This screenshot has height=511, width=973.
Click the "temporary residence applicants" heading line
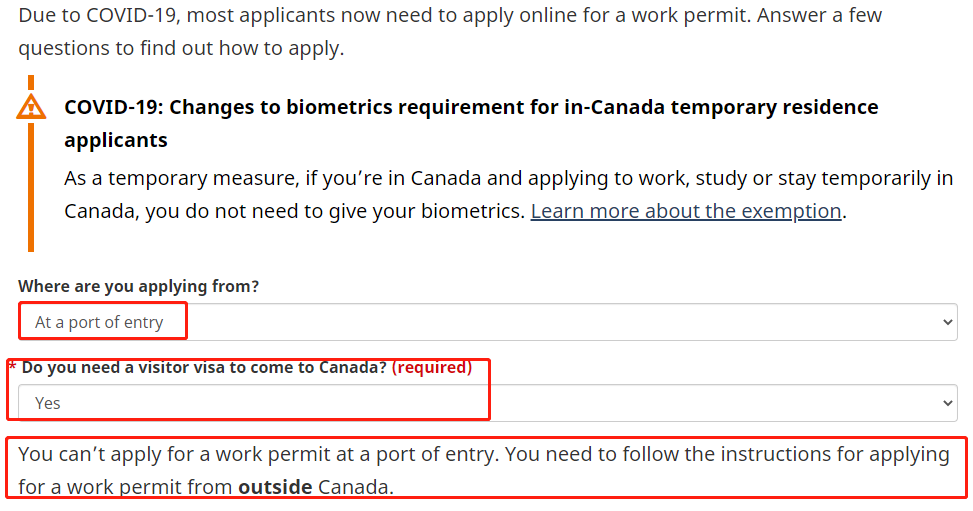[115, 140]
